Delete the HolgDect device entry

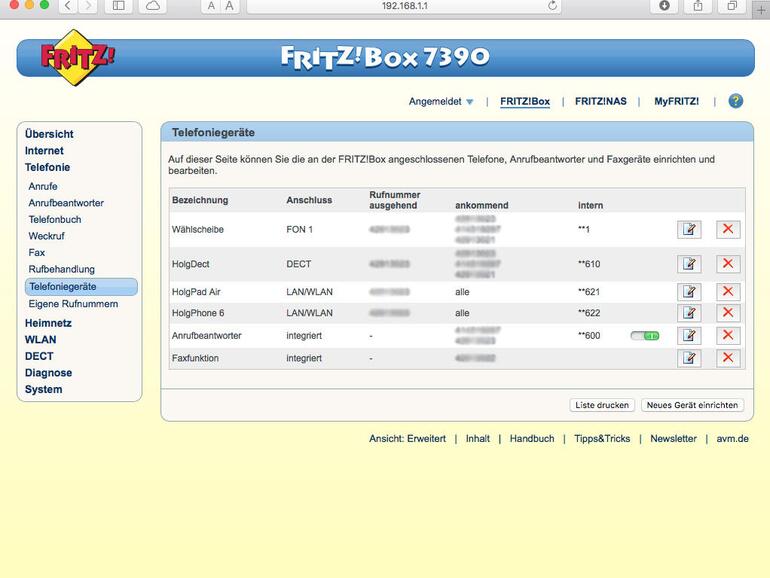coord(728,264)
